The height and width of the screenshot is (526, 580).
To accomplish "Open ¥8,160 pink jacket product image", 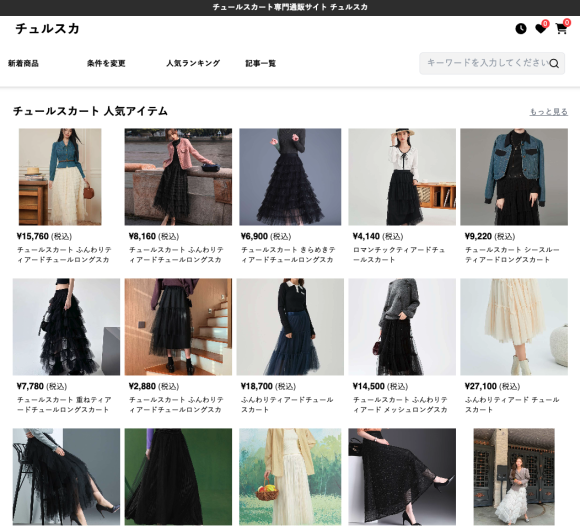I will point(178,177).
